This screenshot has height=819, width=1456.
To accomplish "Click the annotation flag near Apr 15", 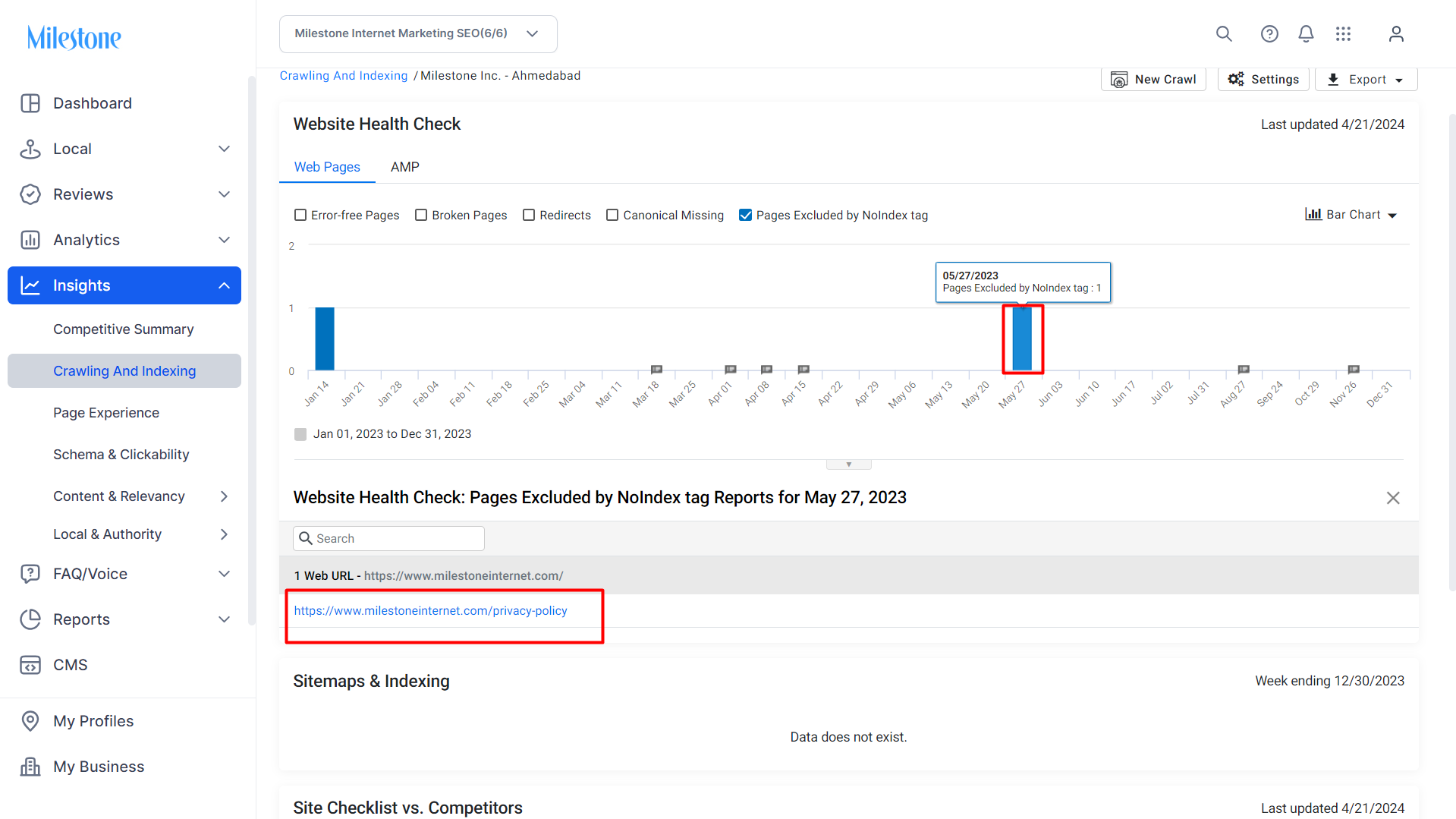I will pos(804,370).
